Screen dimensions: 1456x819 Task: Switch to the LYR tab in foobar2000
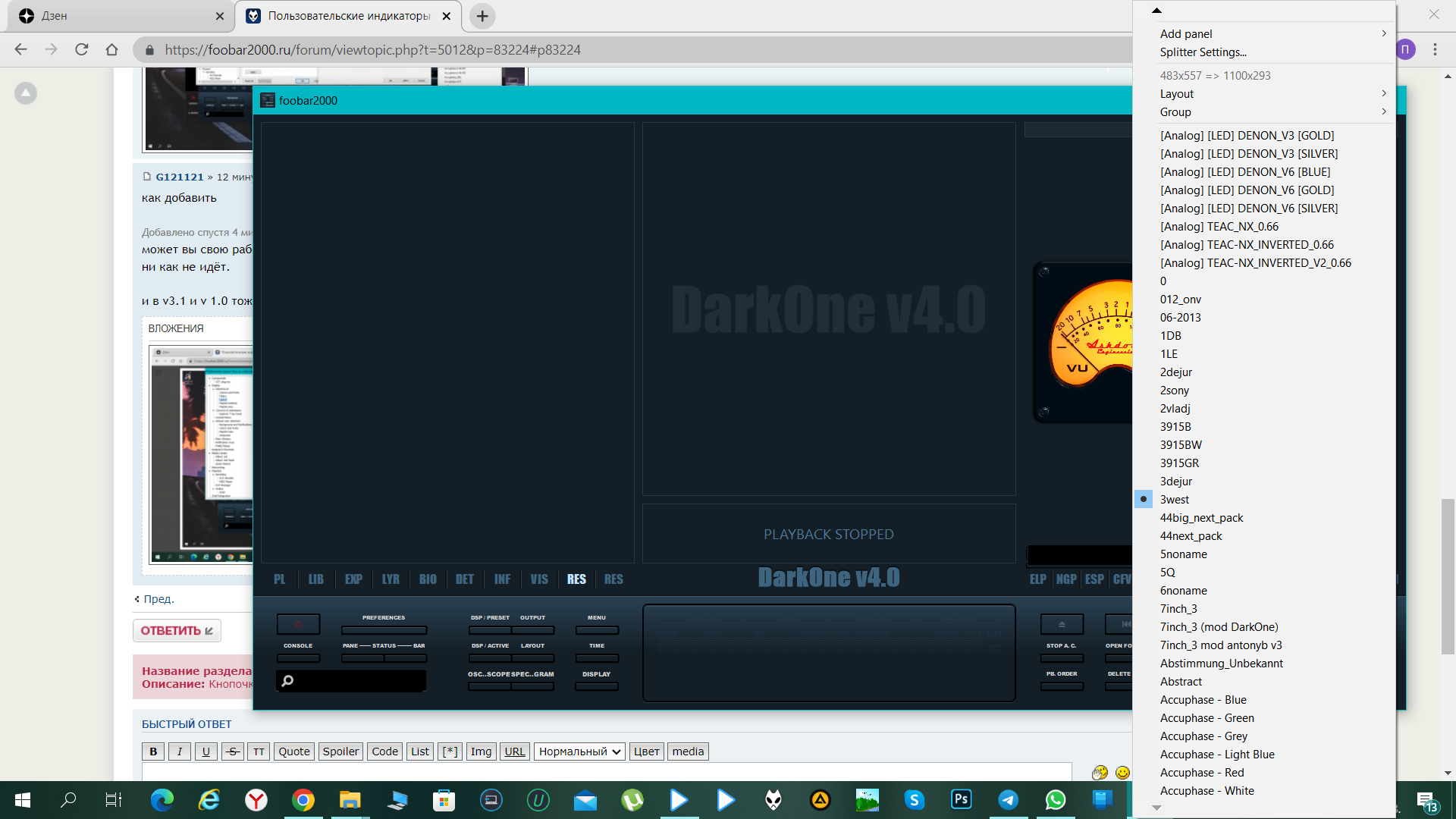click(391, 579)
